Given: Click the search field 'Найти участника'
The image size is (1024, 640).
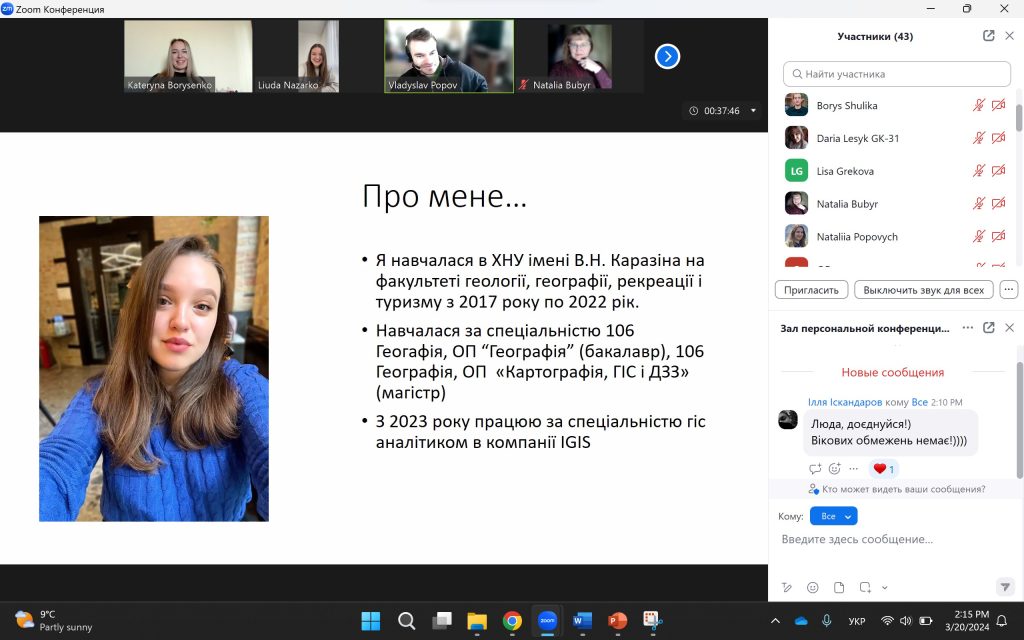Looking at the screenshot, I should point(896,73).
